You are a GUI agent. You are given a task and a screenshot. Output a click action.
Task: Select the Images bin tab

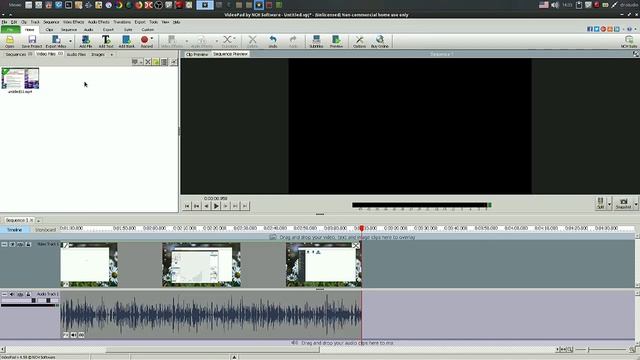[98, 54]
